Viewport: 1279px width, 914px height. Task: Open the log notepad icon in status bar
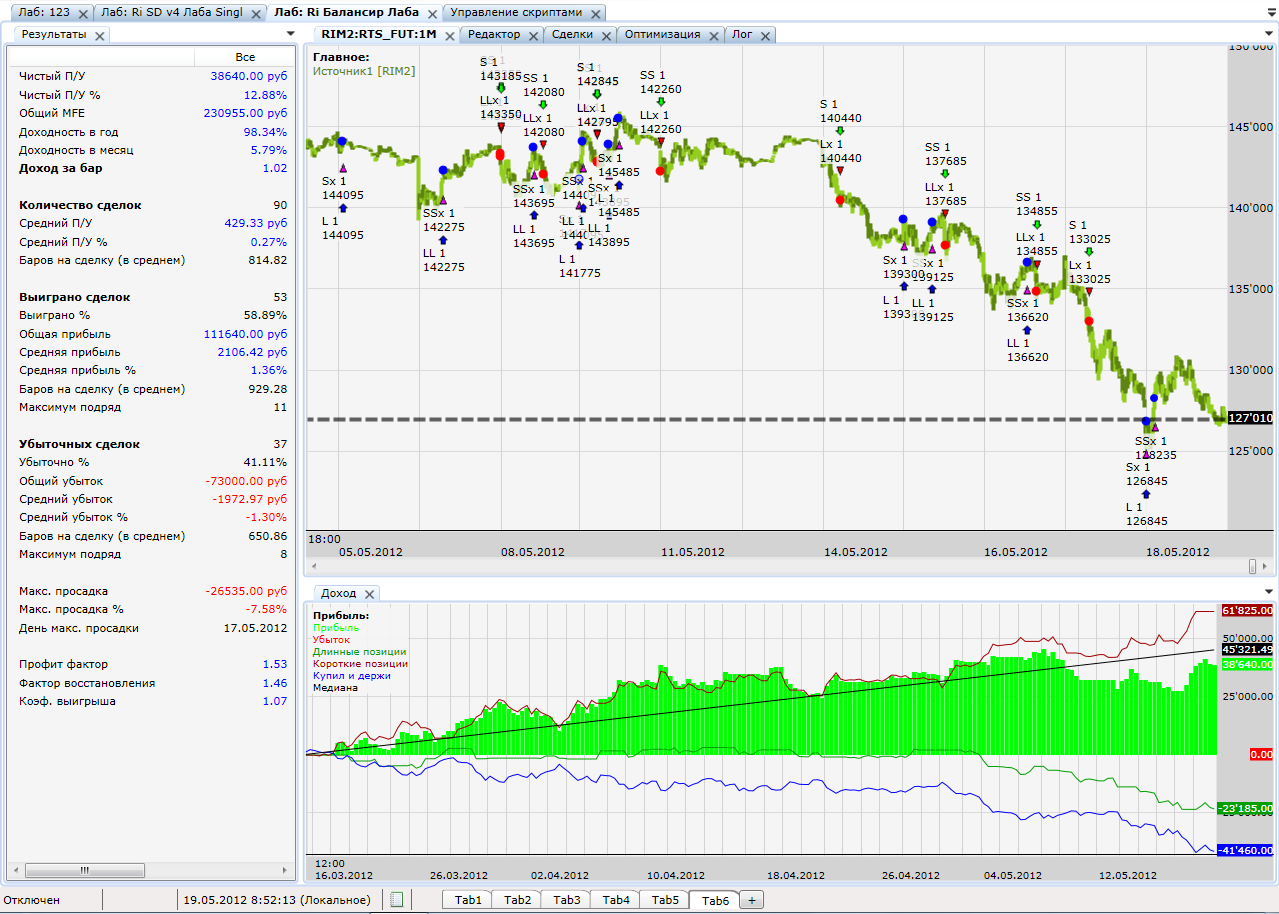(x=397, y=900)
